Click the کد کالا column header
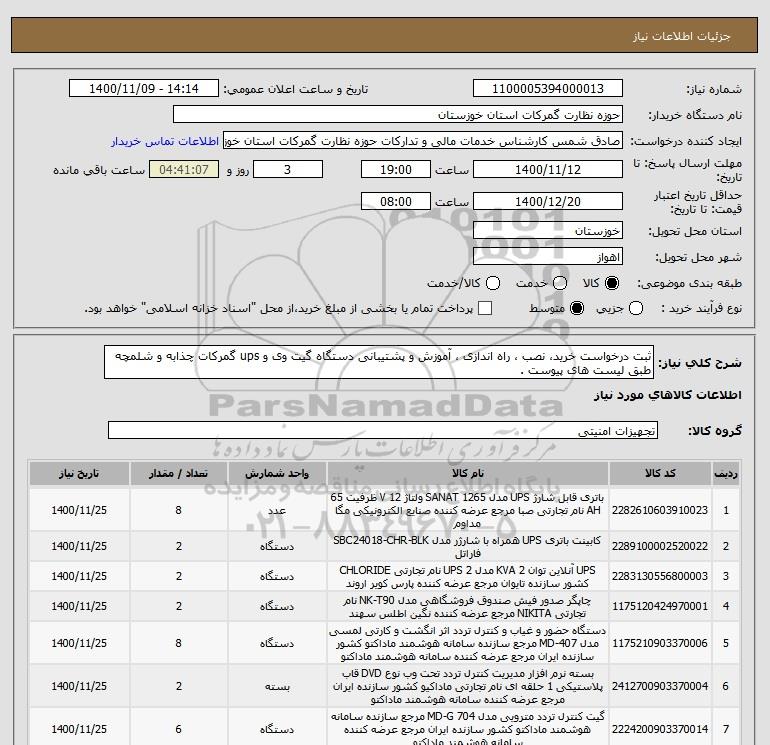The height and width of the screenshot is (745, 770). click(660, 473)
